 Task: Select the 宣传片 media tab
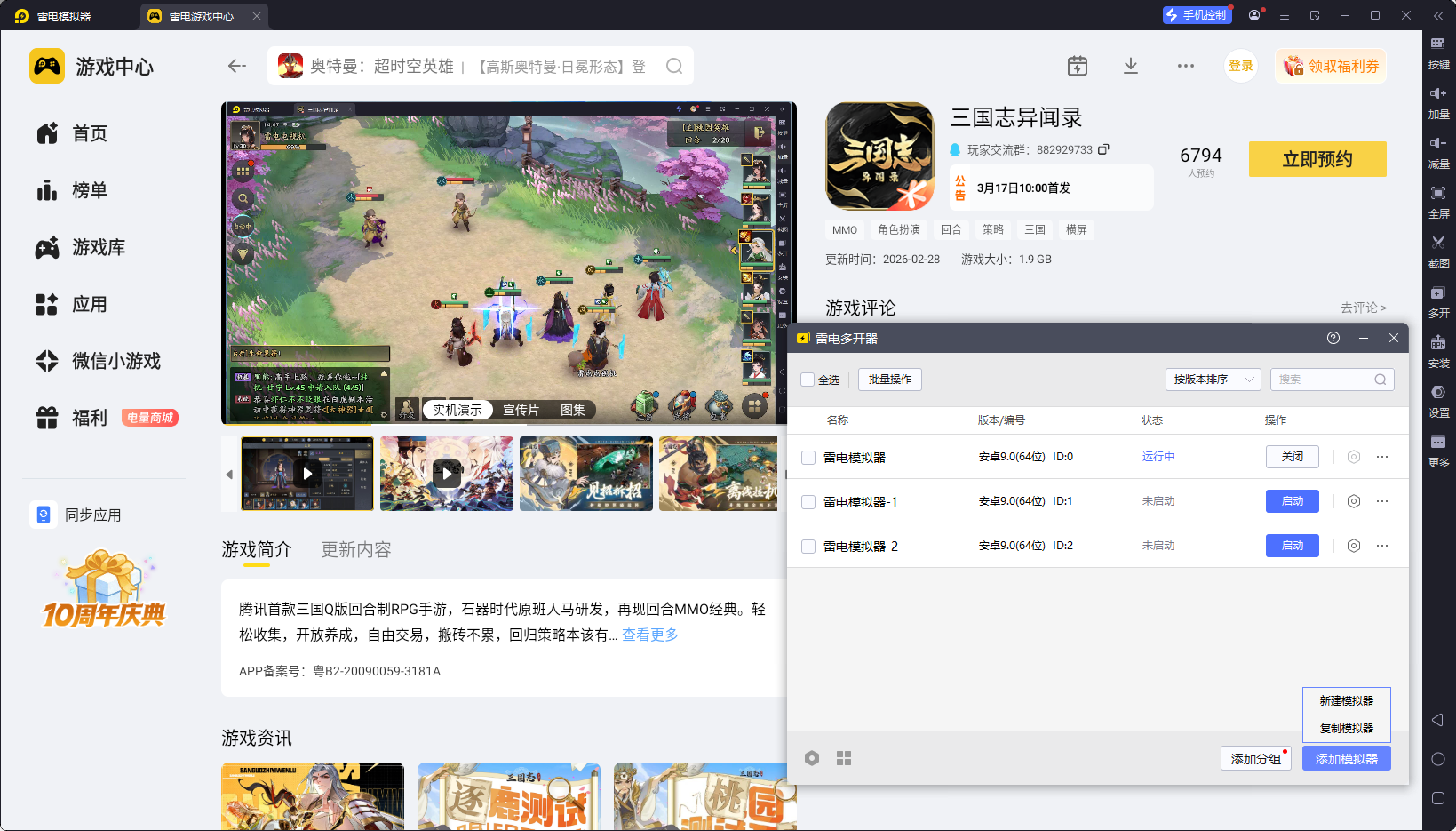[x=521, y=410]
